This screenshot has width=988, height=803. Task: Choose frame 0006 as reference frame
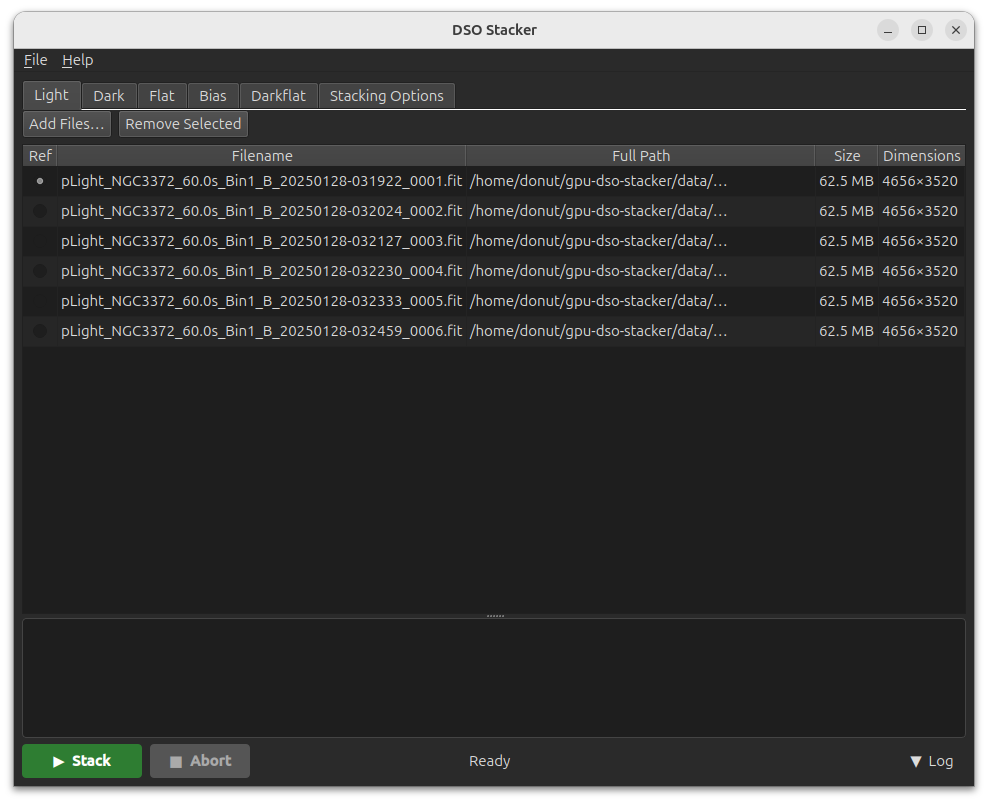(40, 331)
